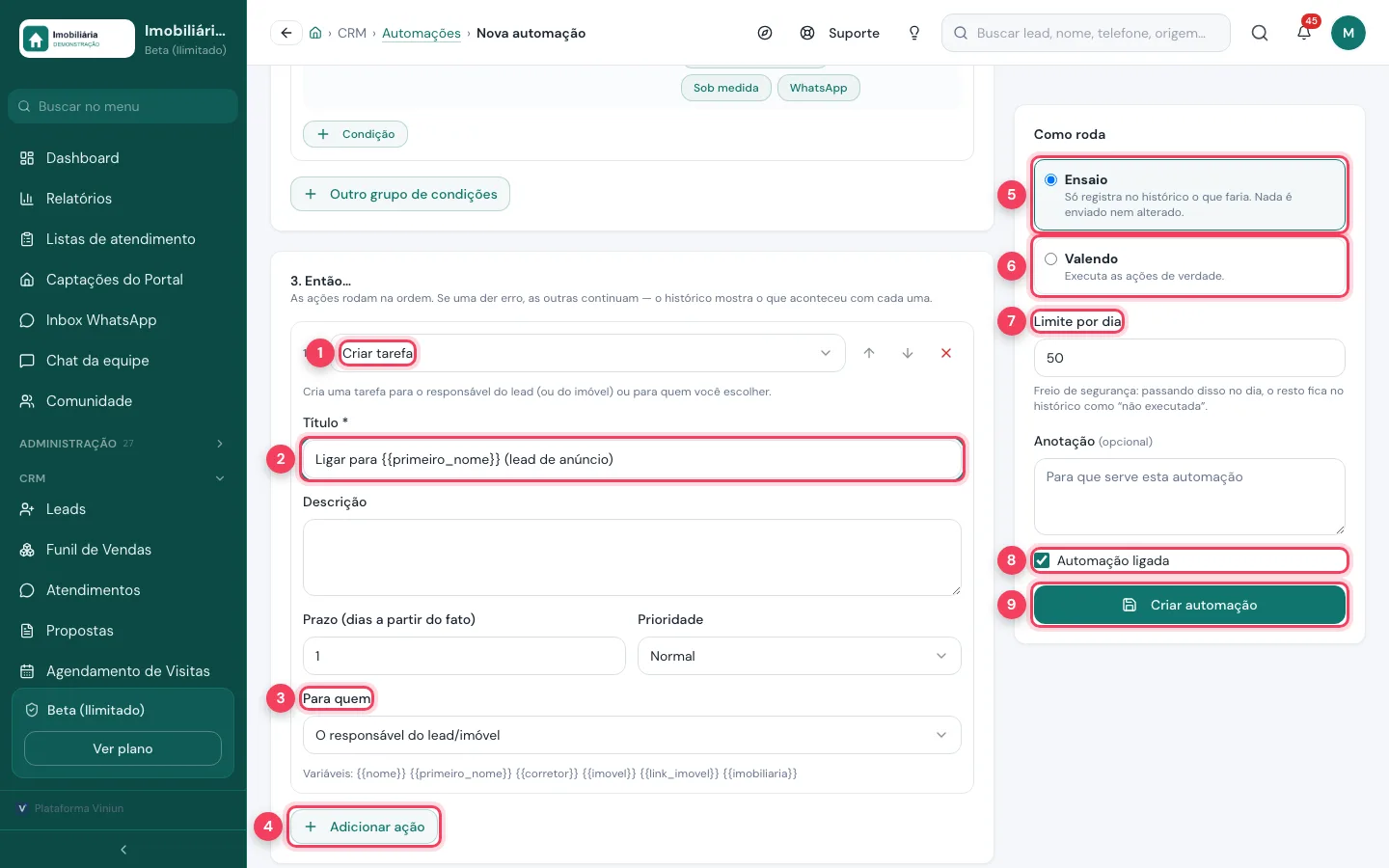
Task: Select the Valendo run mode
Action: 1189,266
